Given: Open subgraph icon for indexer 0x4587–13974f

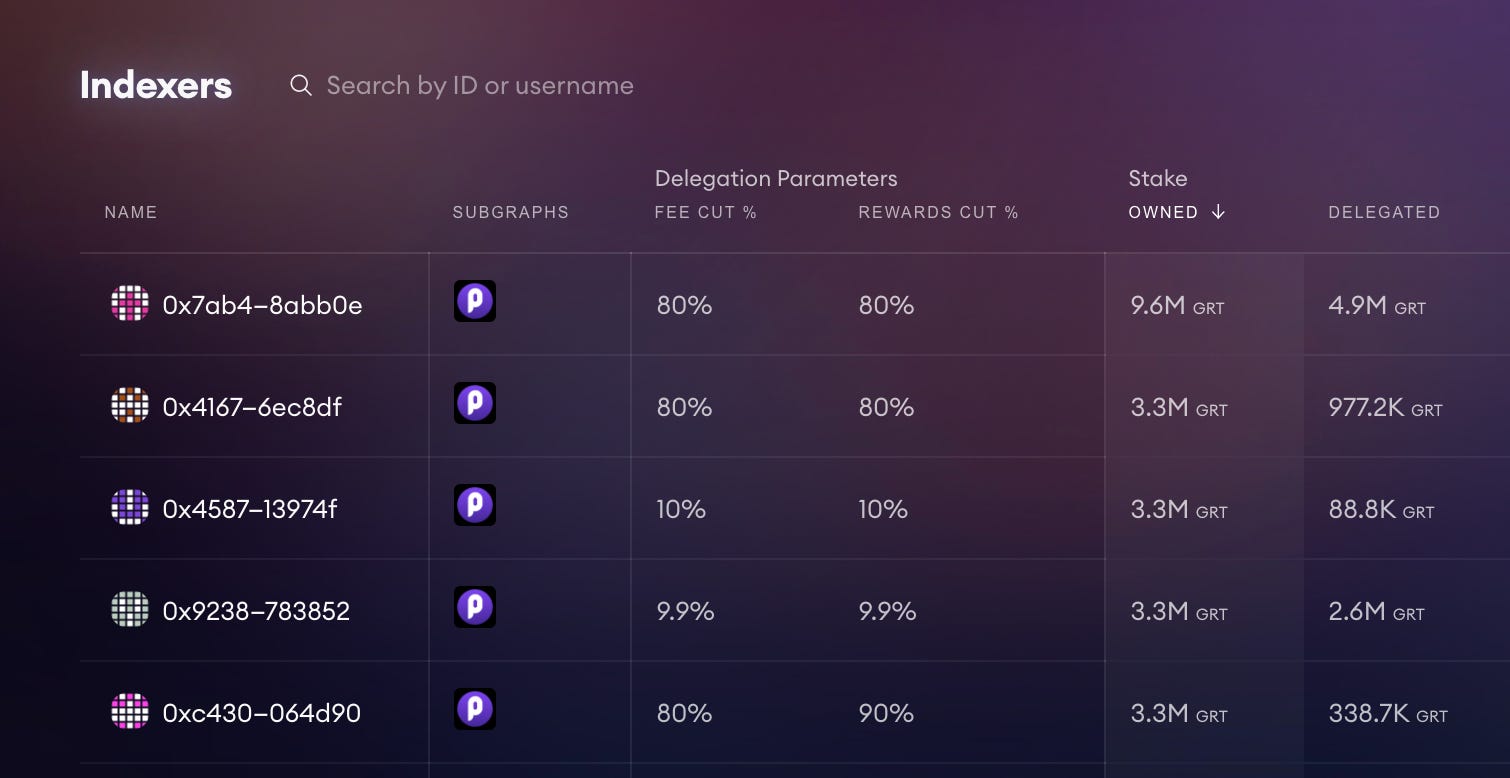Looking at the screenshot, I should pos(475,505).
